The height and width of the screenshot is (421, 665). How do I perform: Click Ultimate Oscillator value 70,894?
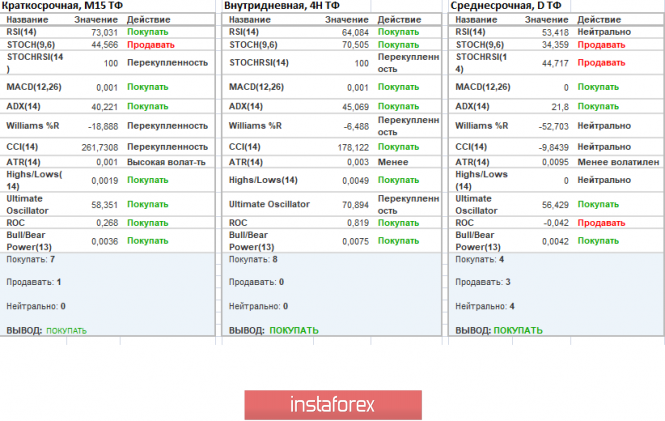pyautogui.click(x=355, y=205)
